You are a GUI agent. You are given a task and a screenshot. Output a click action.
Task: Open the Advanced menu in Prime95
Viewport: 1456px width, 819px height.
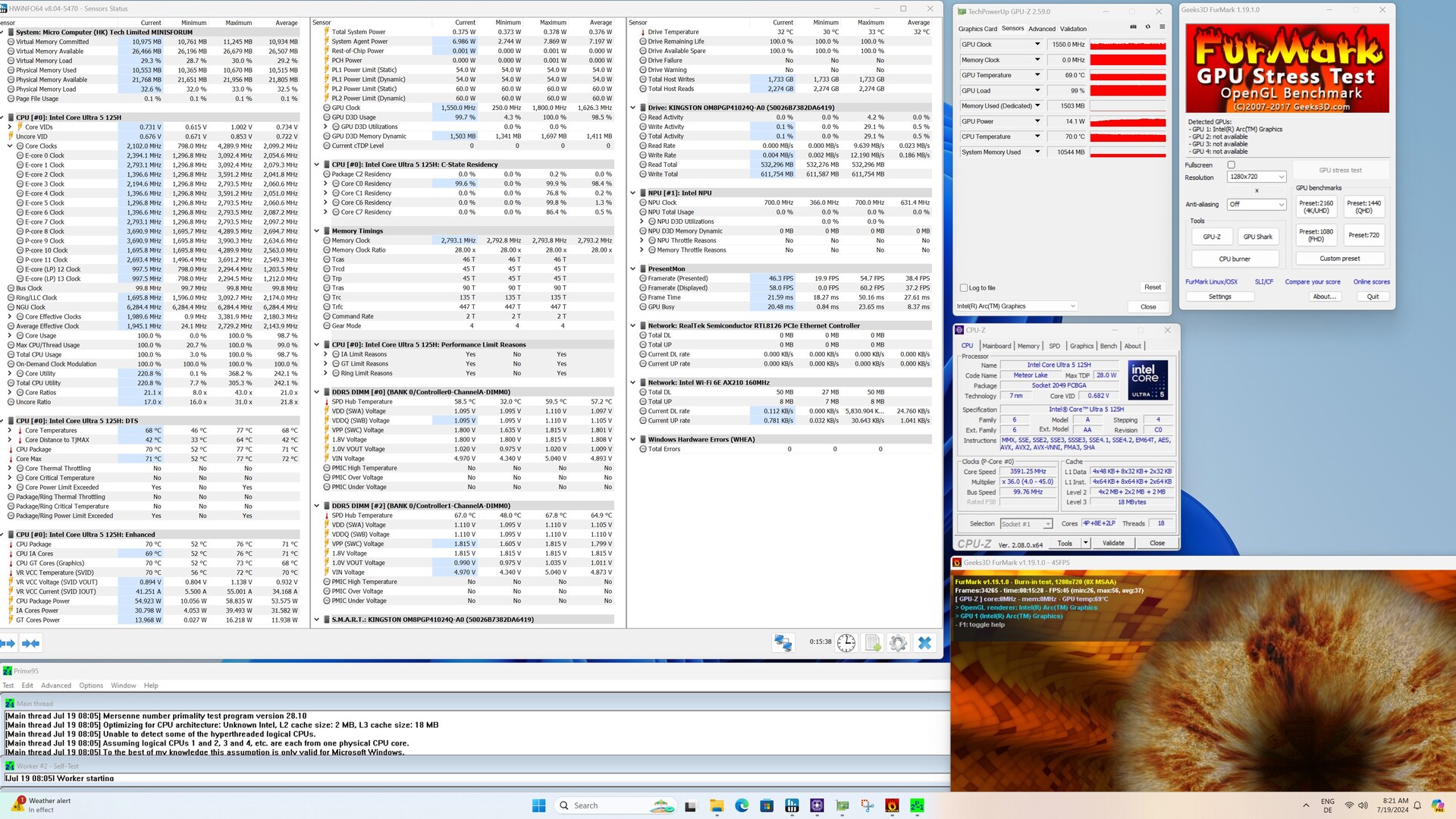55,686
